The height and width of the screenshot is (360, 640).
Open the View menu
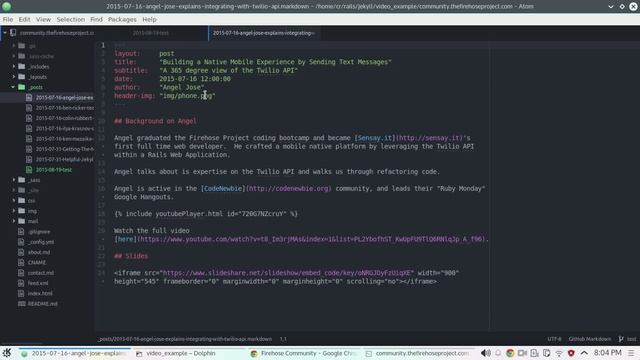(43, 19)
